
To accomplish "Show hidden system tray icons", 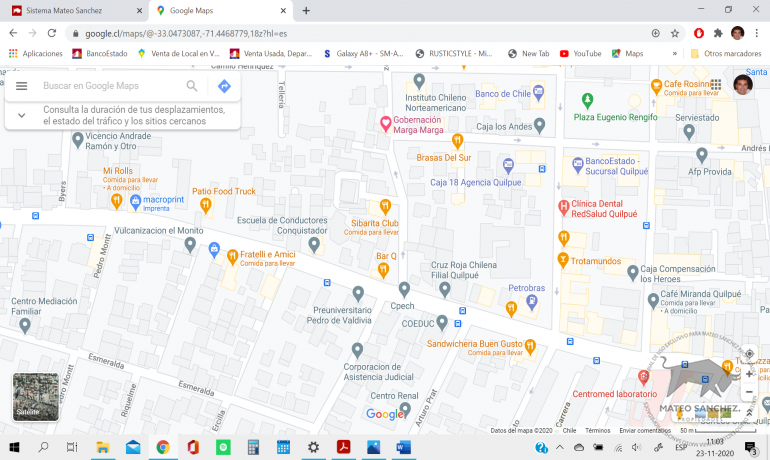I will (x=559, y=447).
